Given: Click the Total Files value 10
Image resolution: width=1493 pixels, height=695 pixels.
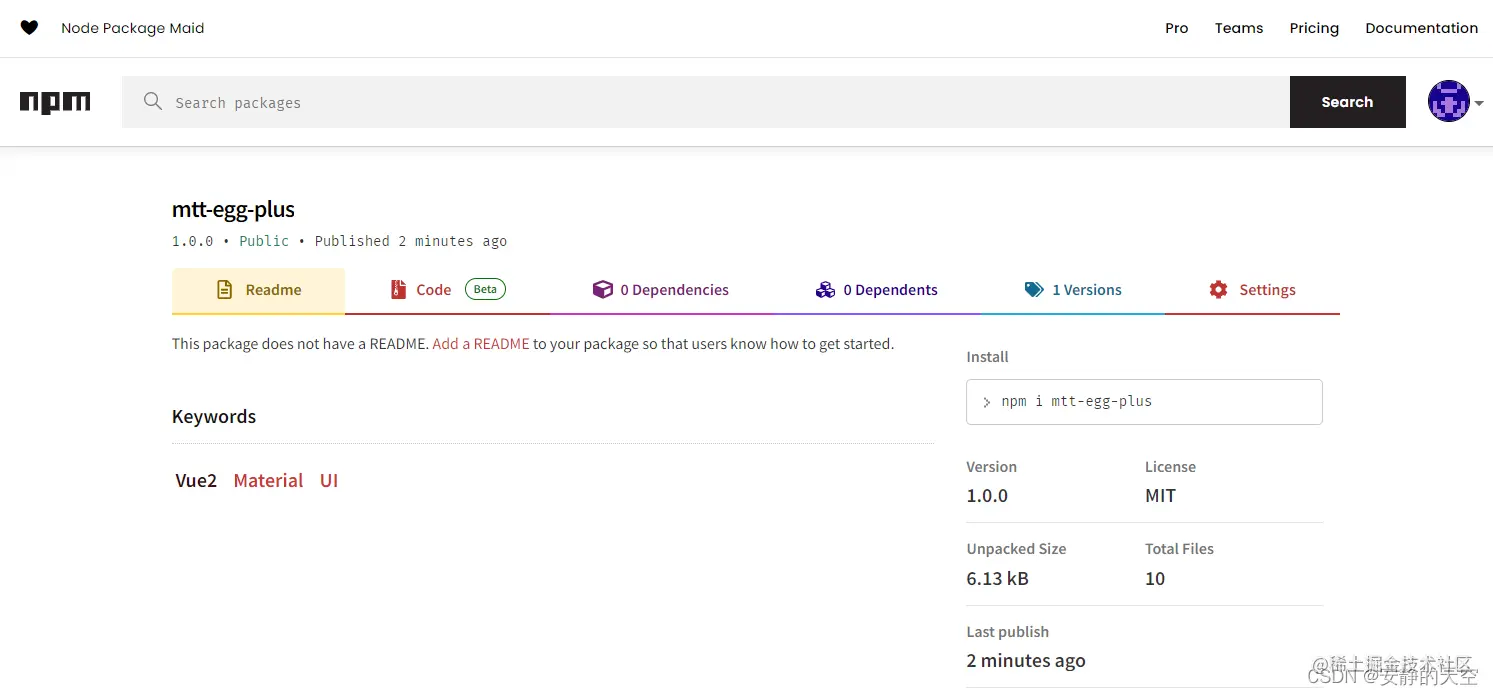Looking at the screenshot, I should (1155, 579).
